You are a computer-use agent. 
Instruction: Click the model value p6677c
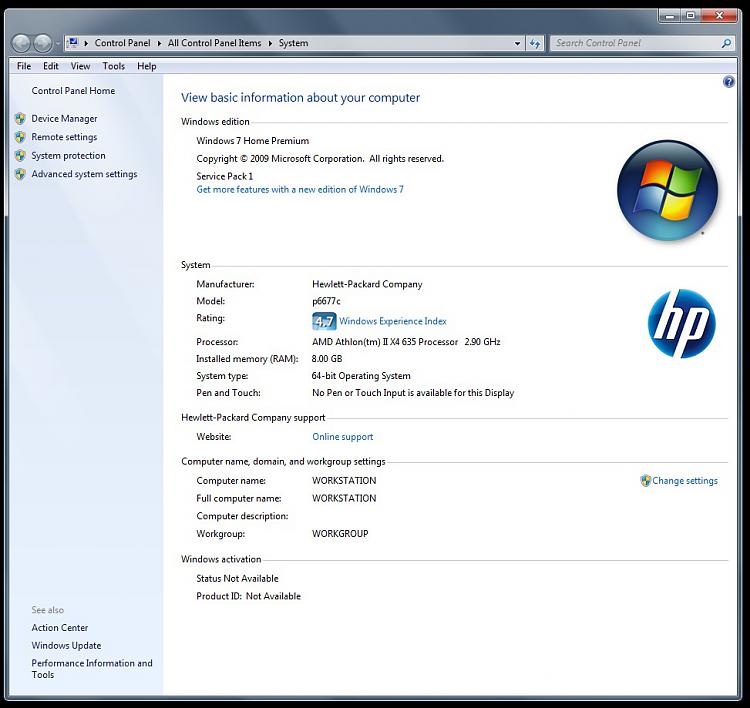(326, 301)
